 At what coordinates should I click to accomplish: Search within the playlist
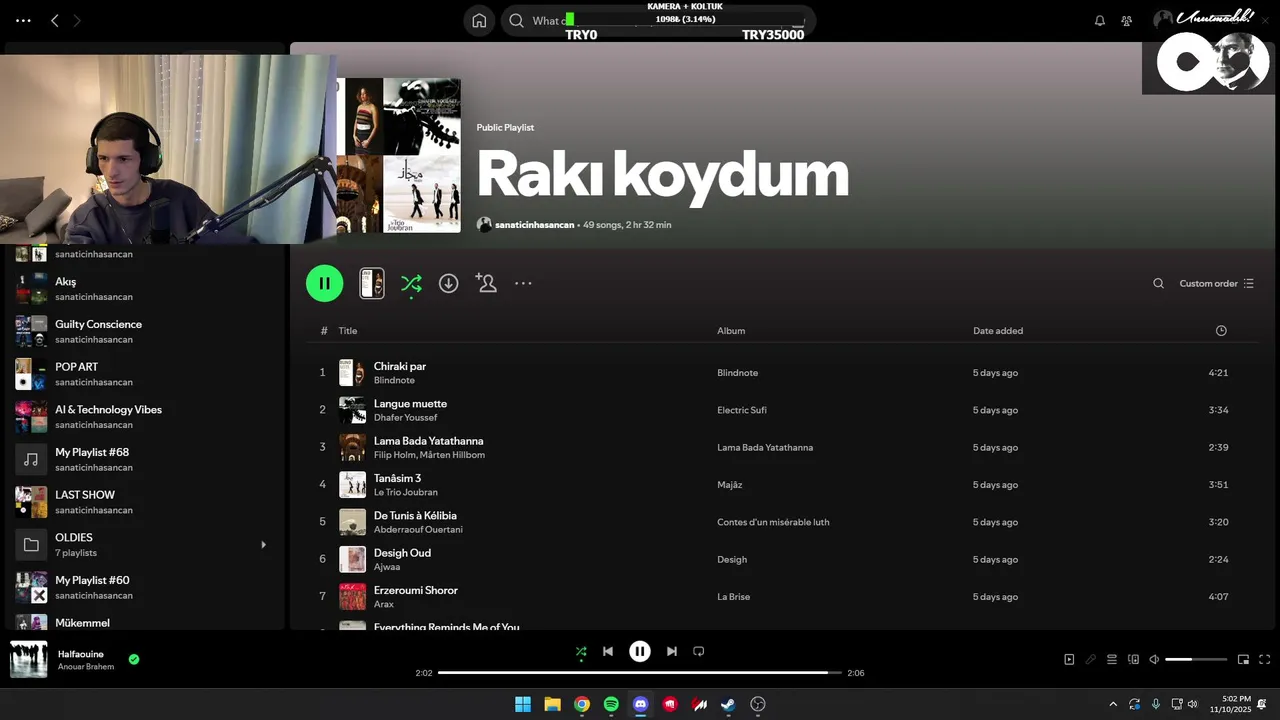tap(1158, 283)
